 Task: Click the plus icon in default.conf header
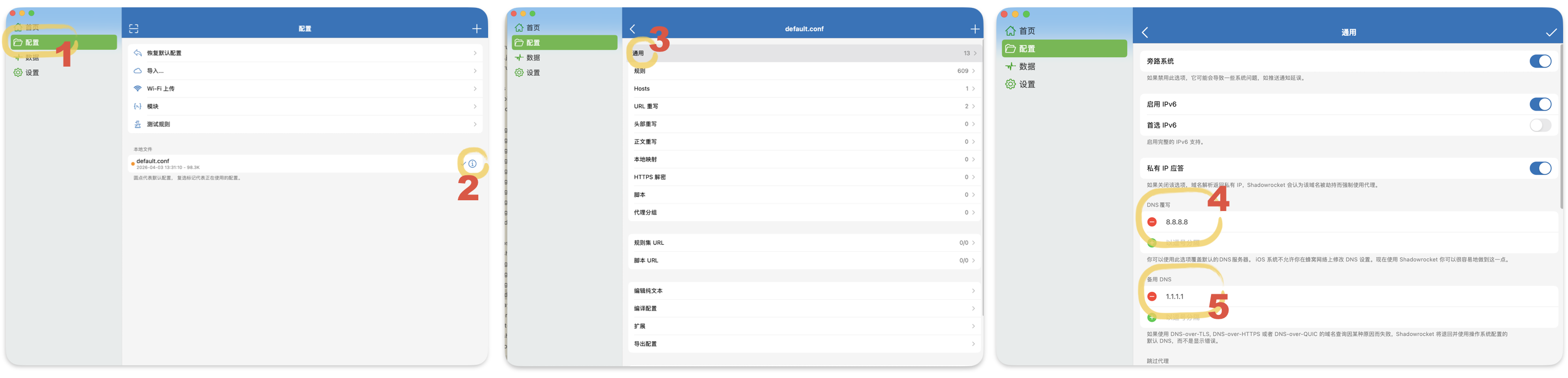click(x=975, y=29)
